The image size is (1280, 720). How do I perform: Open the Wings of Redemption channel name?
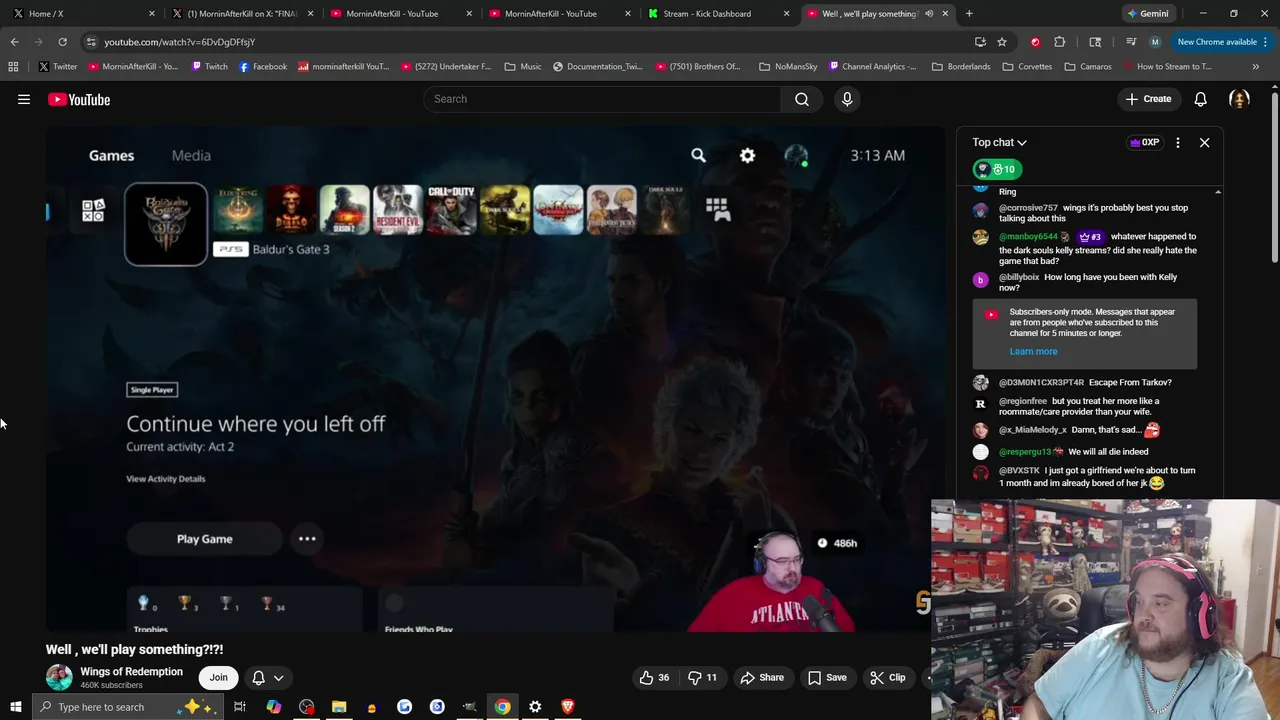click(x=131, y=672)
